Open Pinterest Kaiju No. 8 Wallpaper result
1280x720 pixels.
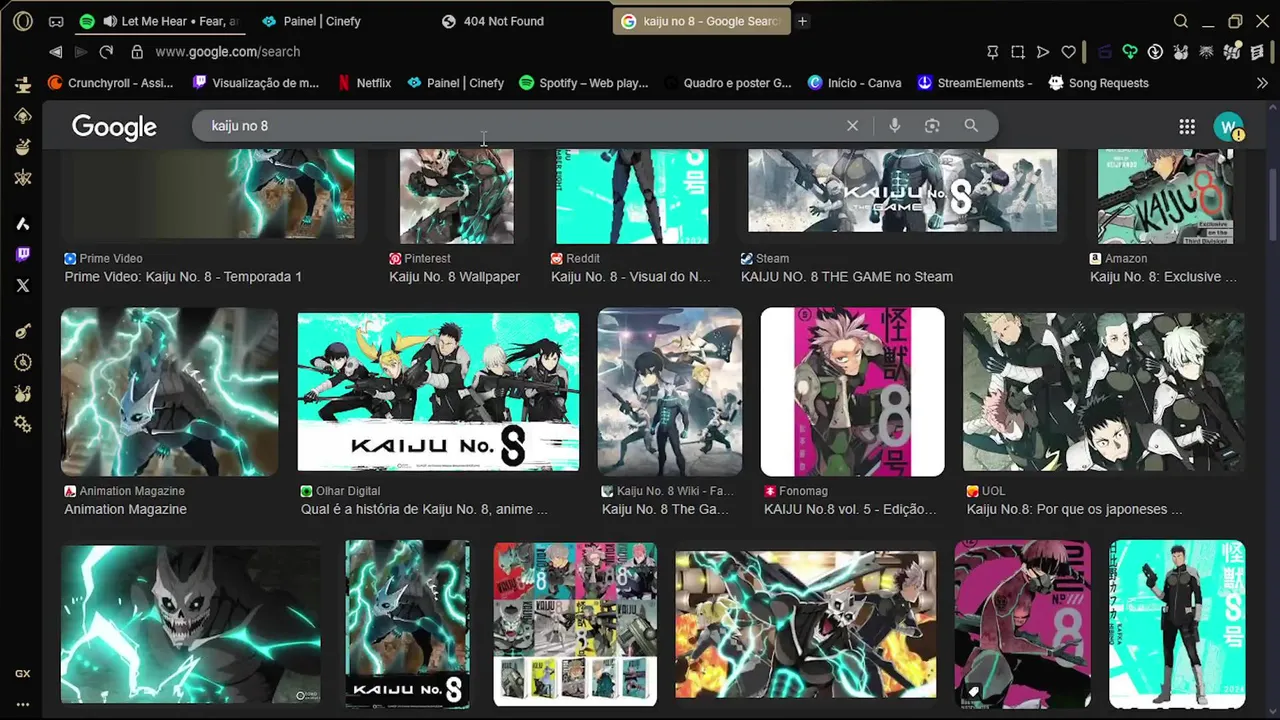click(x=454, y=277)
